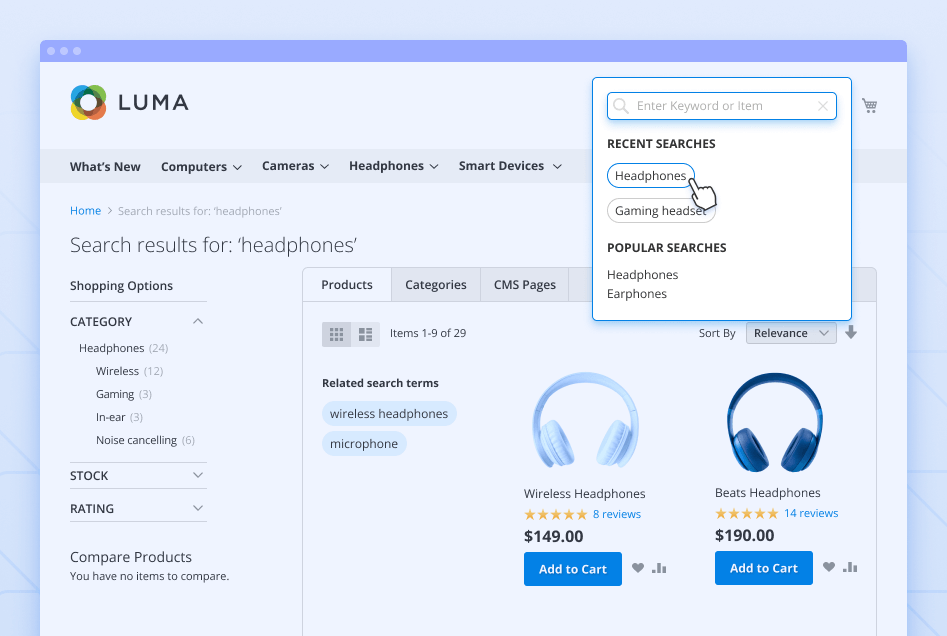
Task: Add Beats Headphones to wish list
Action: [x=829, y=568]
